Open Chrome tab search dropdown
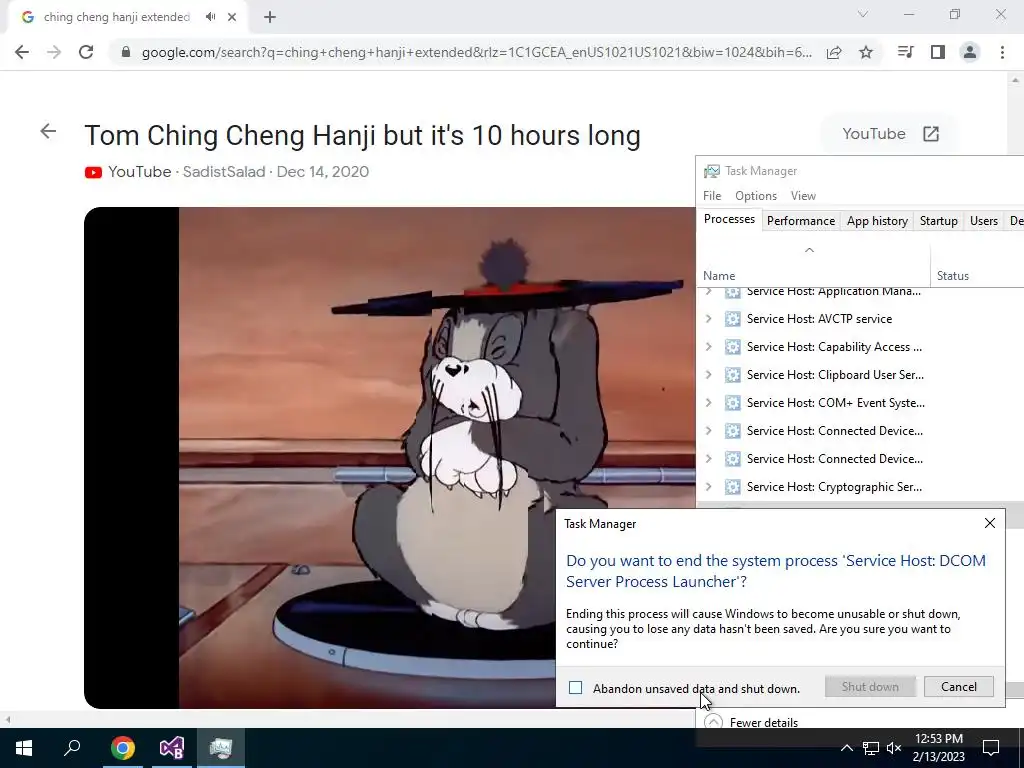The width and height of the screenshot is (1024, 768). coord(863,14)
